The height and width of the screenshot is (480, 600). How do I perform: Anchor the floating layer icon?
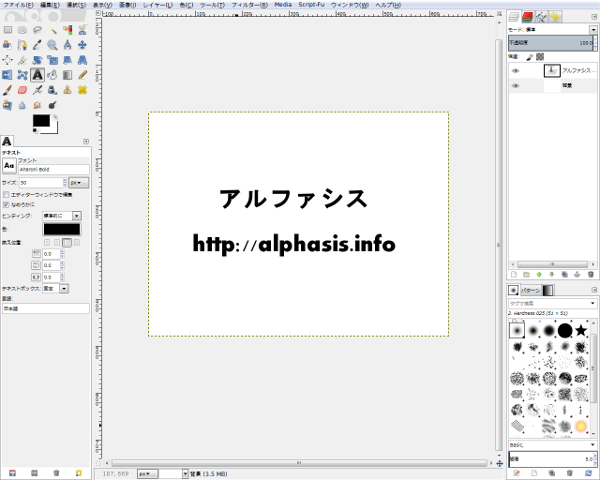[577, 274]
